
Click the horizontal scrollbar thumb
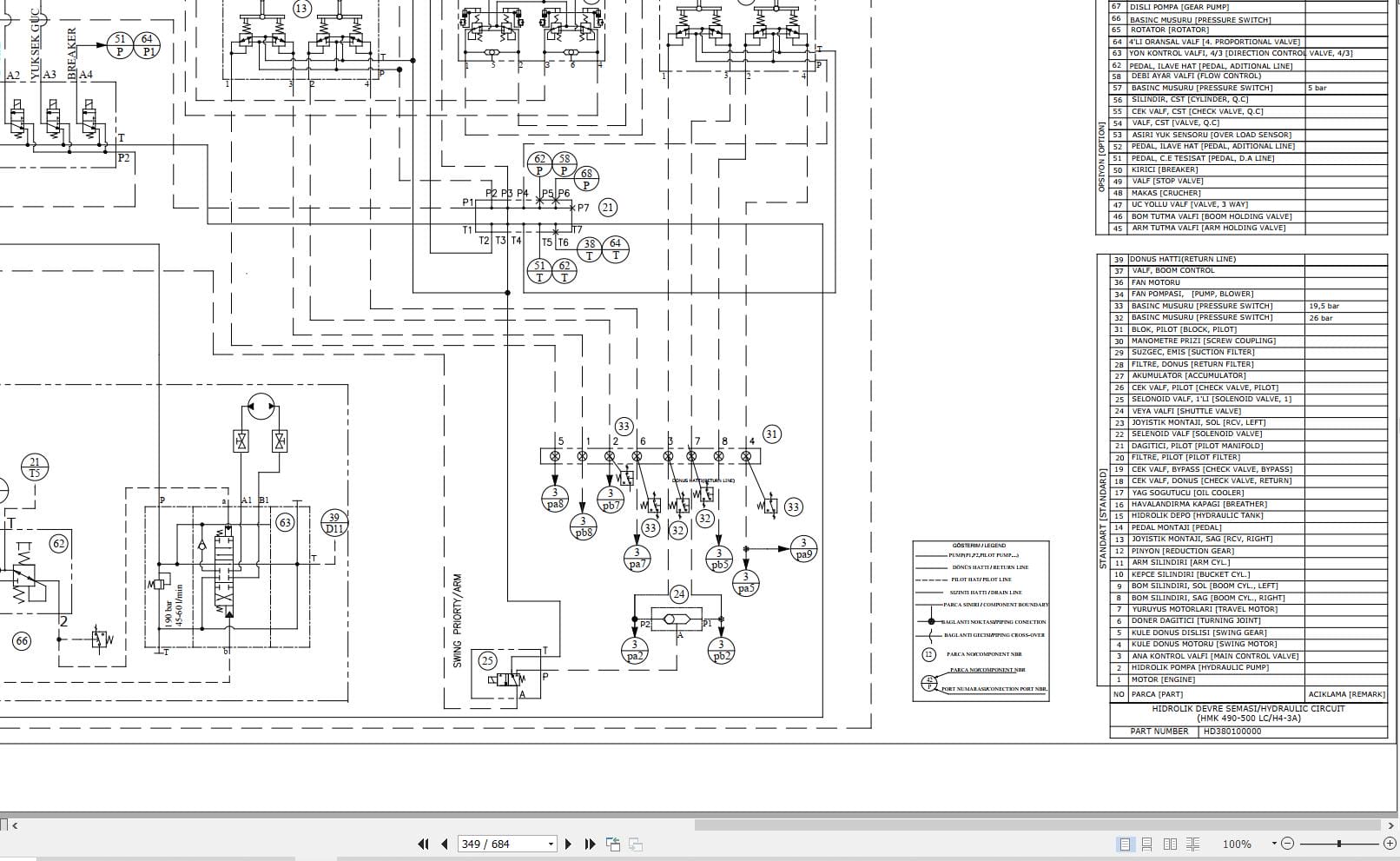[1037, 825]
